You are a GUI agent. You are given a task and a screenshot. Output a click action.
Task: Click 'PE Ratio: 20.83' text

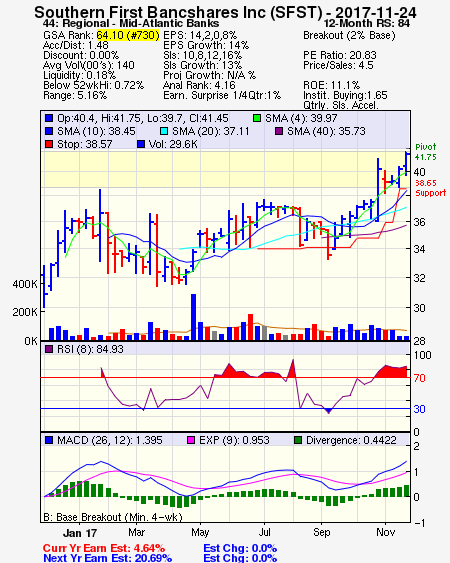click(x=340, y=55)
